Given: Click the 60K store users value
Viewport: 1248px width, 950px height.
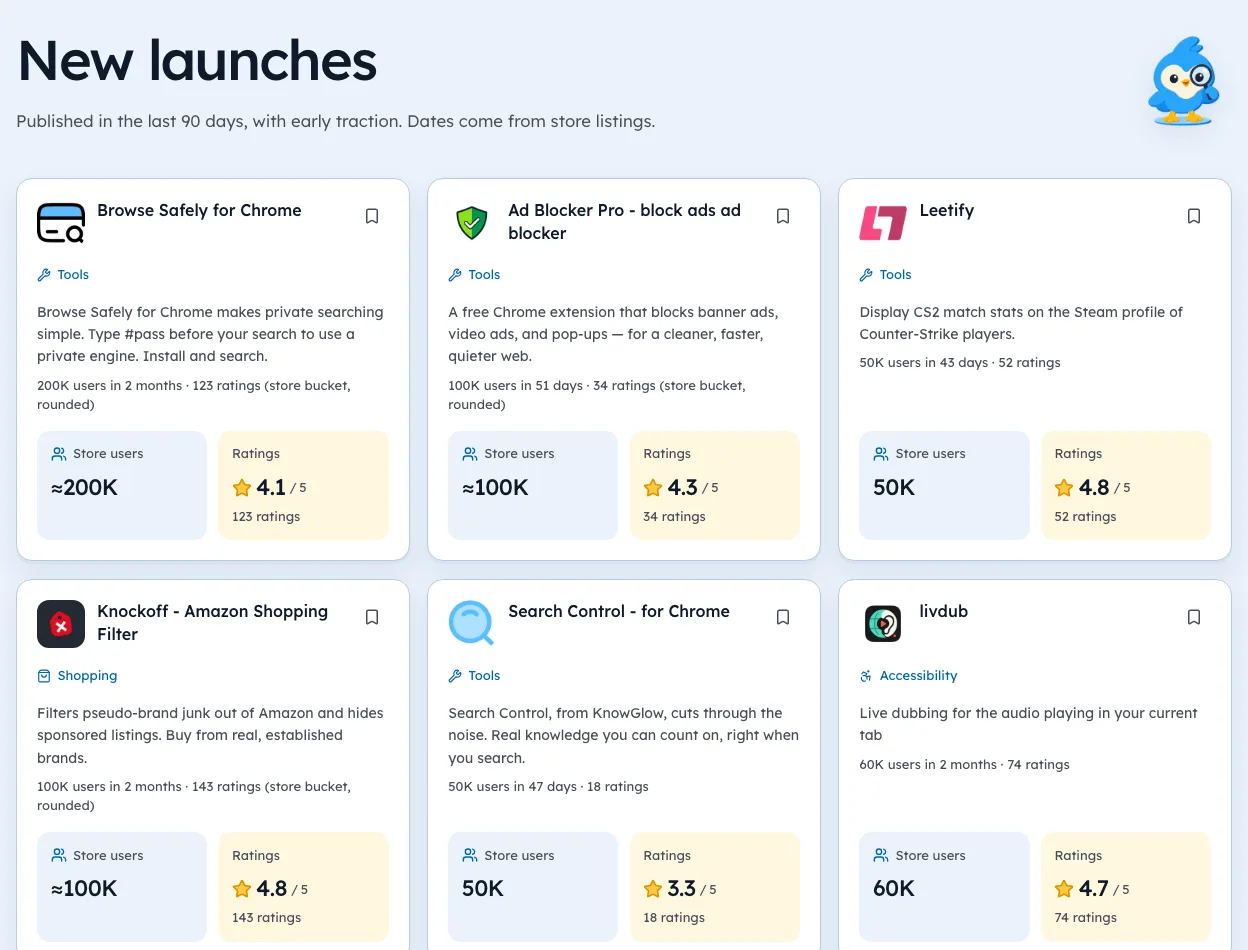Looking at the screenshot, I should click(894, 889).
